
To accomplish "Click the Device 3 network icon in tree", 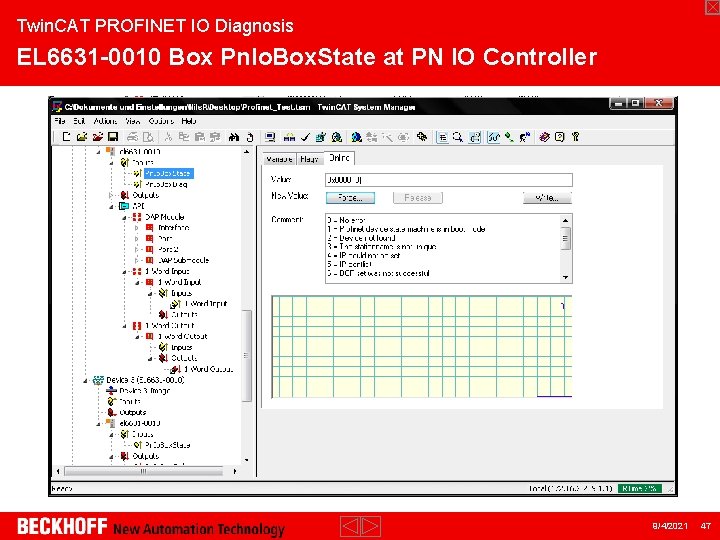I will (98, 380).
